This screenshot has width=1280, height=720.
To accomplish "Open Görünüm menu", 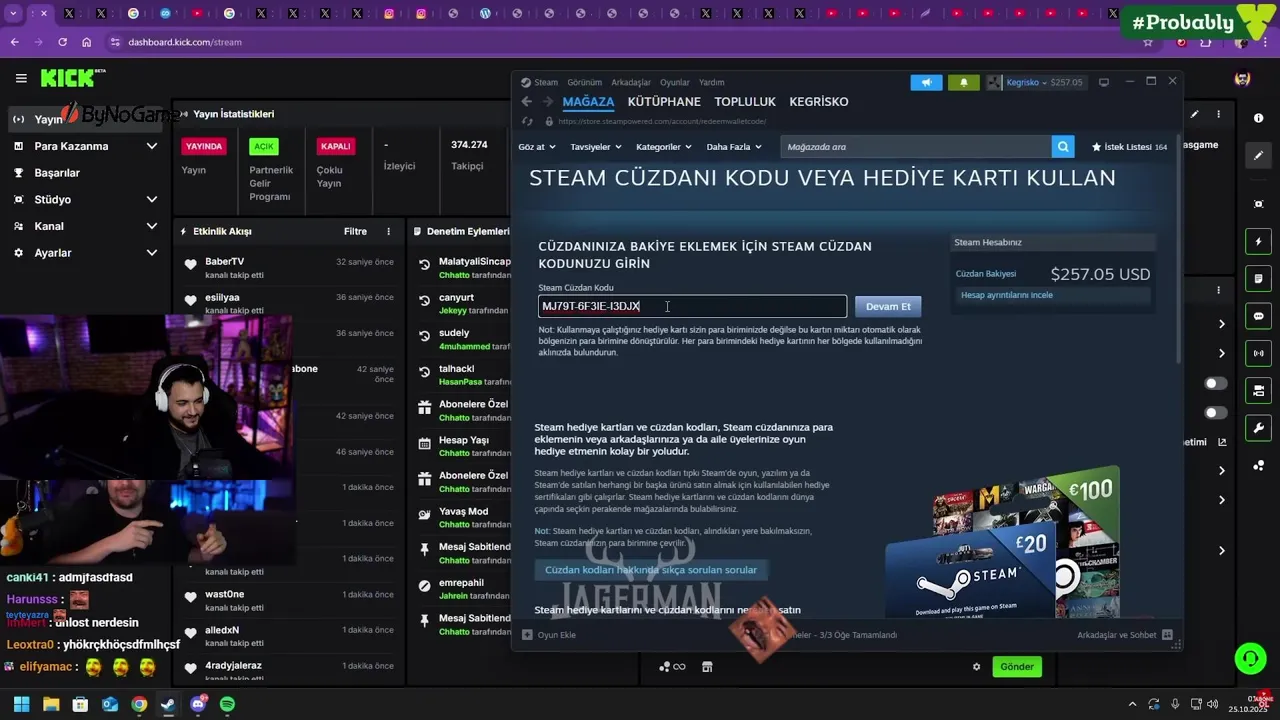I will tap(585, 82).
